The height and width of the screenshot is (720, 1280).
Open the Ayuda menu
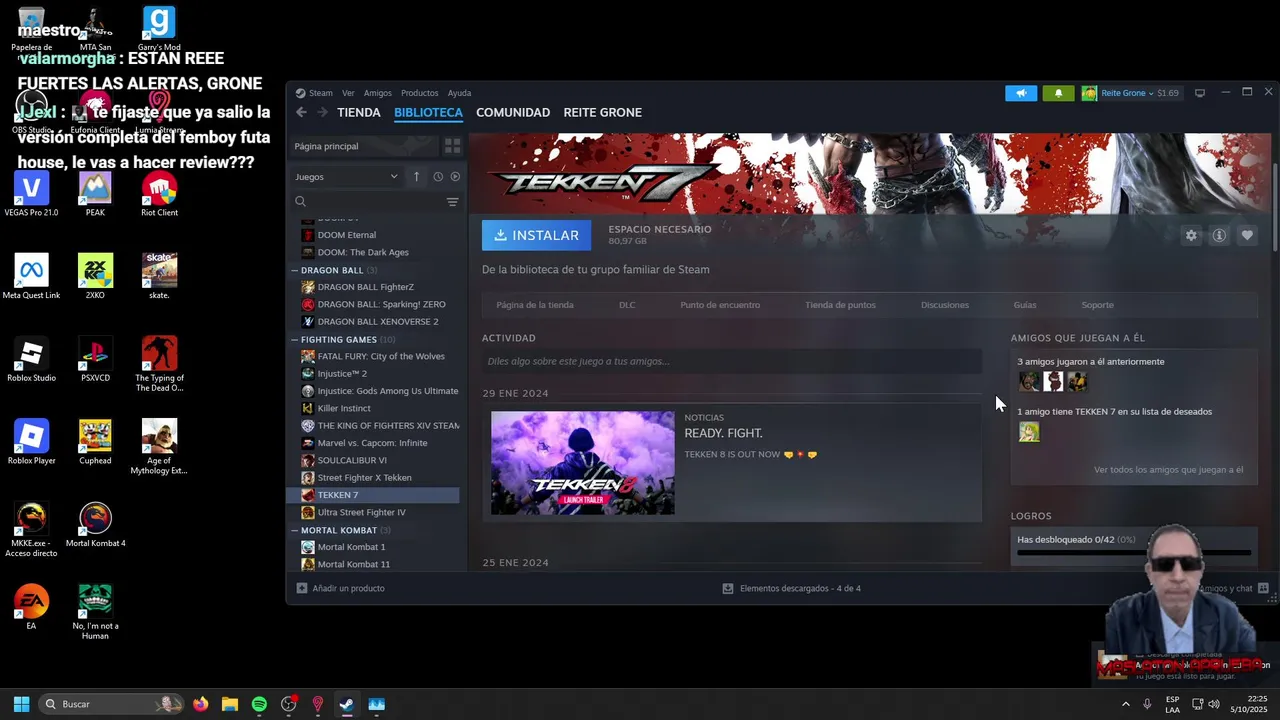click(x=459, y=93)
